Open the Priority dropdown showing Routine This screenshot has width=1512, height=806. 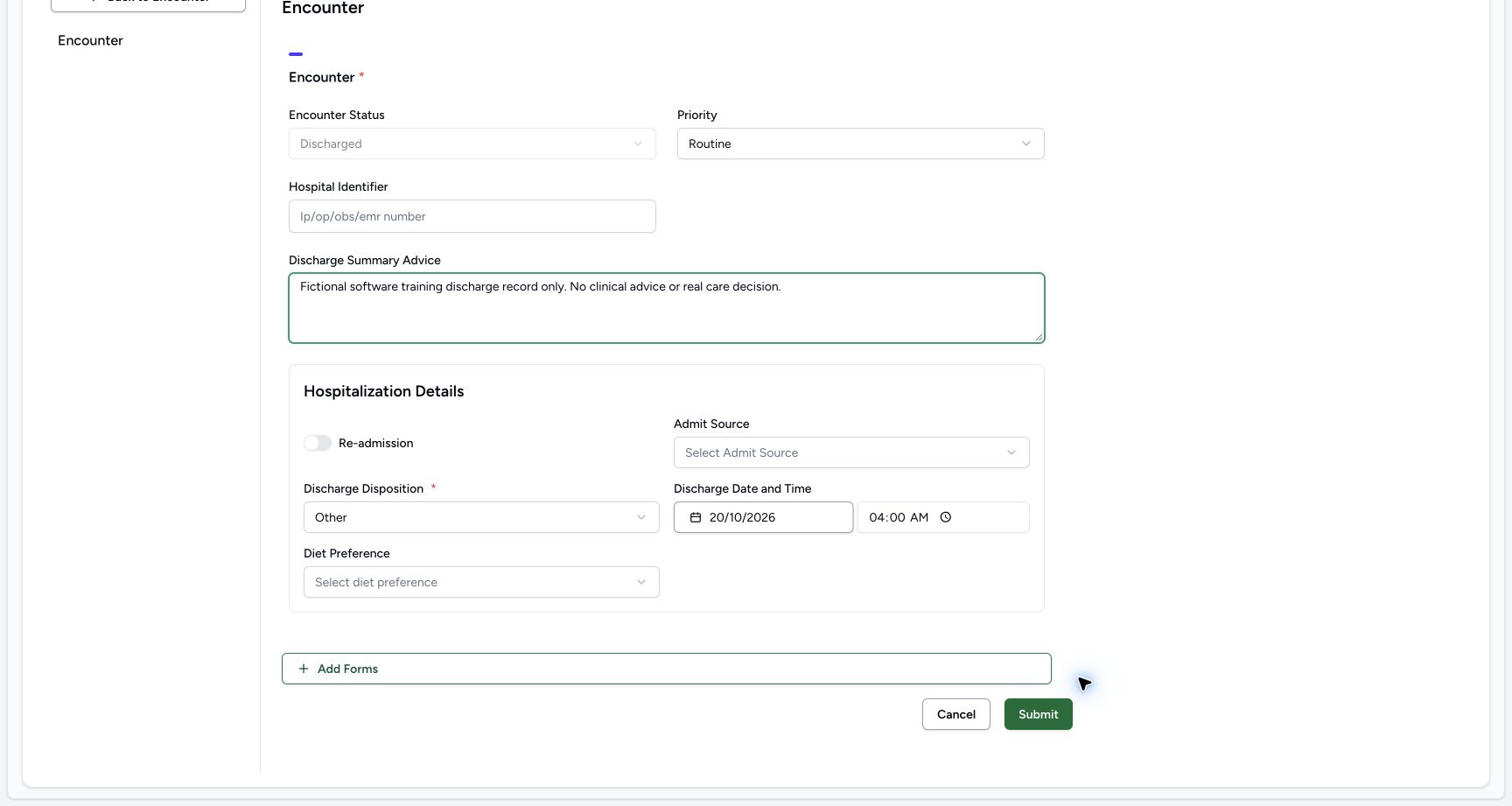861,144
